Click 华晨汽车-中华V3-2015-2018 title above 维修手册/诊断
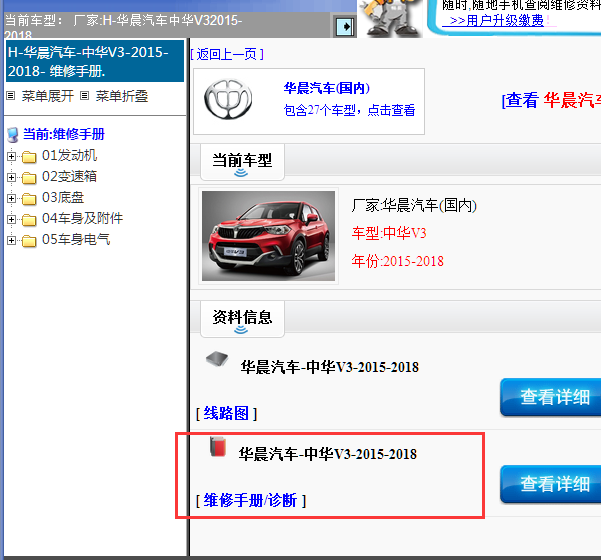Viewport: 601px width, 560px height. click(328, 454)
